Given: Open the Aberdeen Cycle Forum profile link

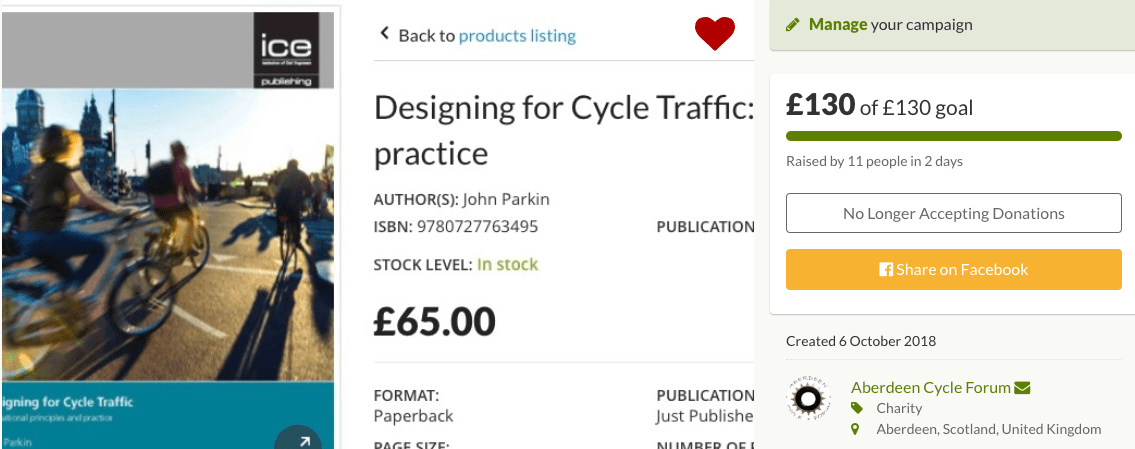Looking at the screenshot, I should coord(930,388).
